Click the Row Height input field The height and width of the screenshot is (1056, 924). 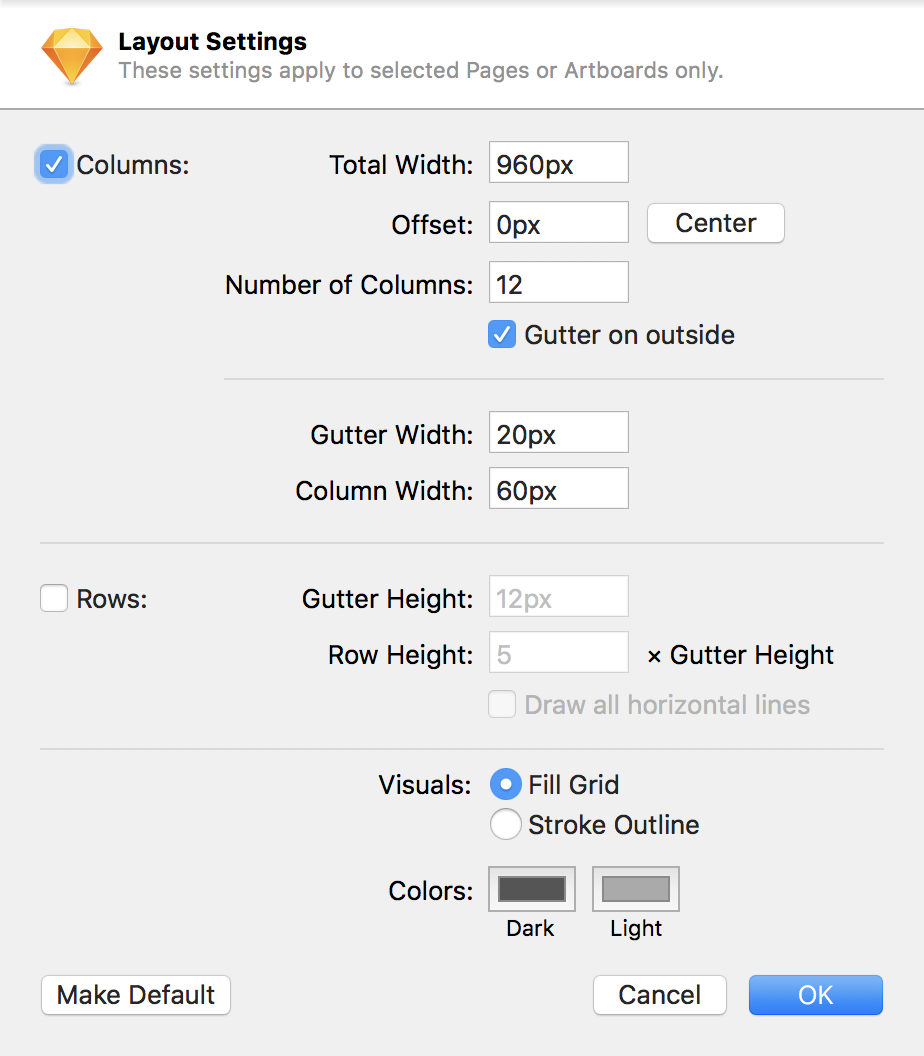tap(559, 654)
